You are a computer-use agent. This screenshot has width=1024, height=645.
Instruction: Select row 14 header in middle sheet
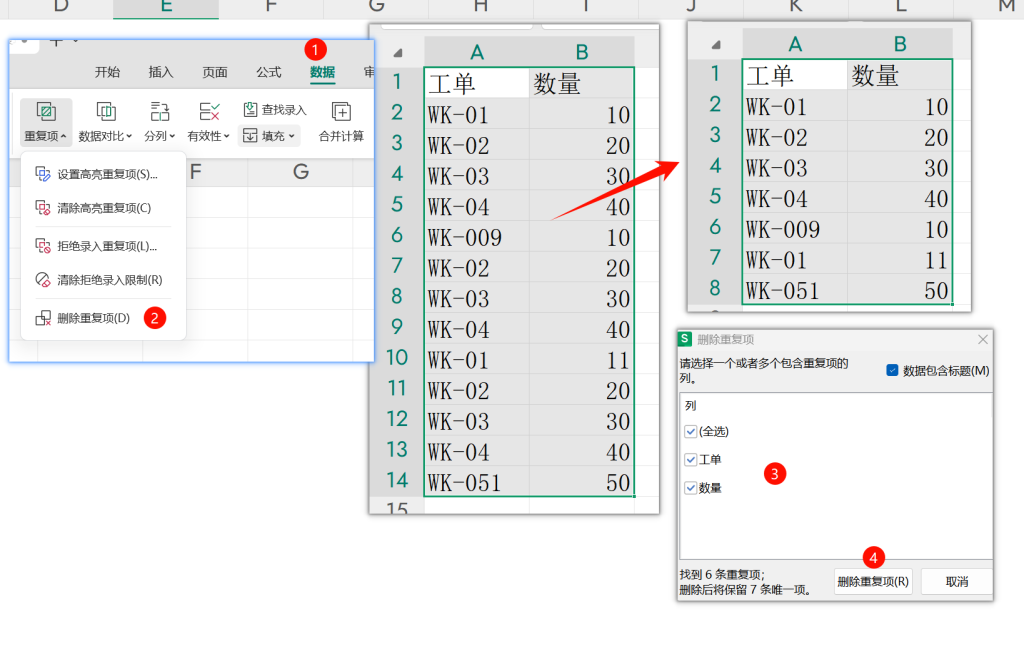(397, 481)
